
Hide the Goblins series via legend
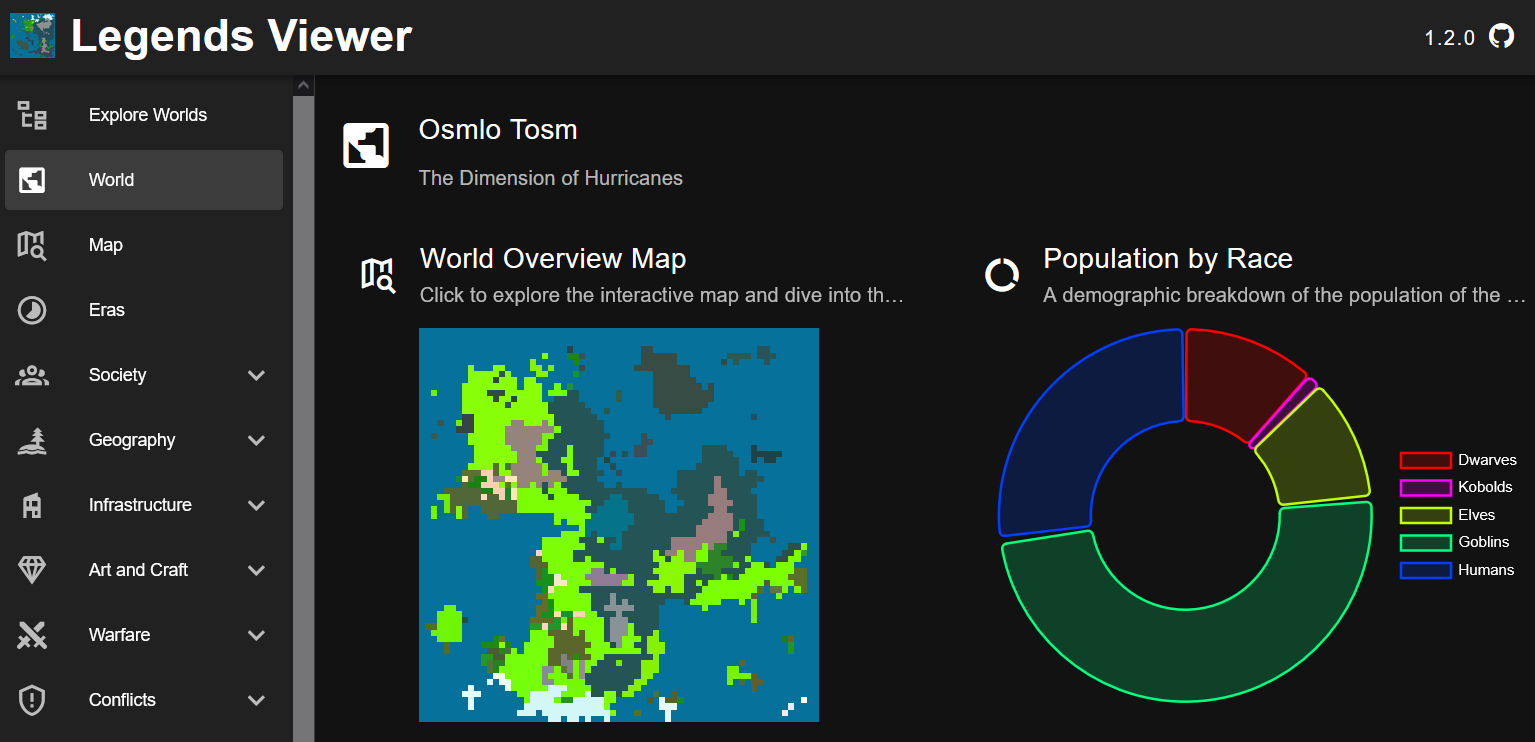(x=1456, y=542)
